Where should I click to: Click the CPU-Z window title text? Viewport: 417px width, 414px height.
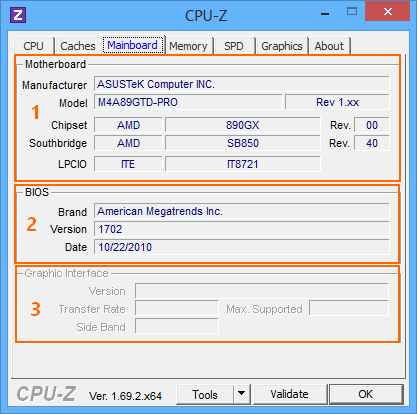pos(206,15)
